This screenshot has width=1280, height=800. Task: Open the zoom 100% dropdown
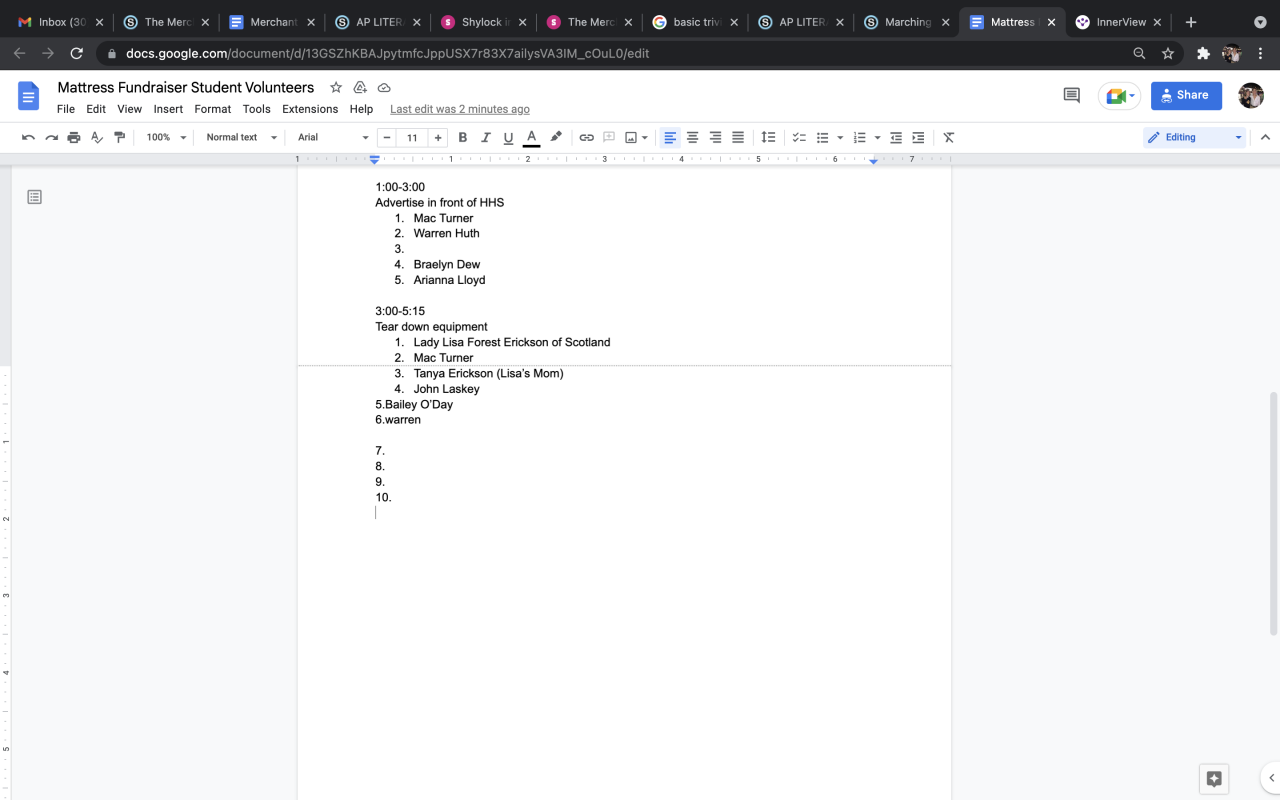point(166,137)
